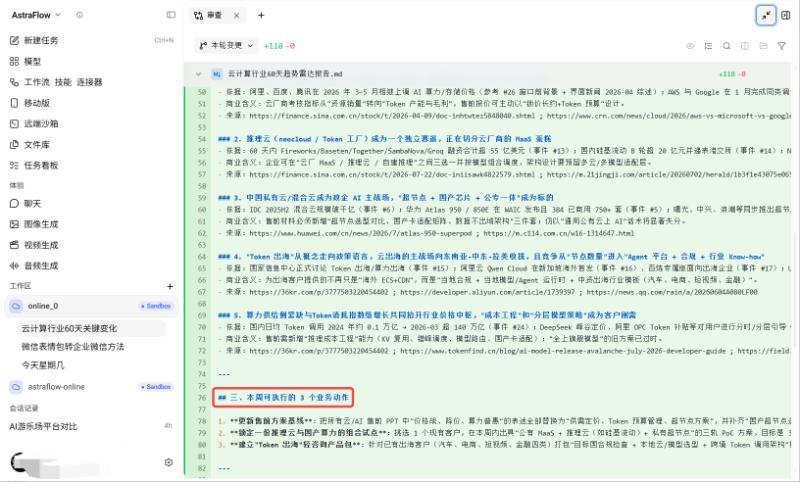Collapse the left sidebar panel icon

pyautogui.click(x=171, y=15)
